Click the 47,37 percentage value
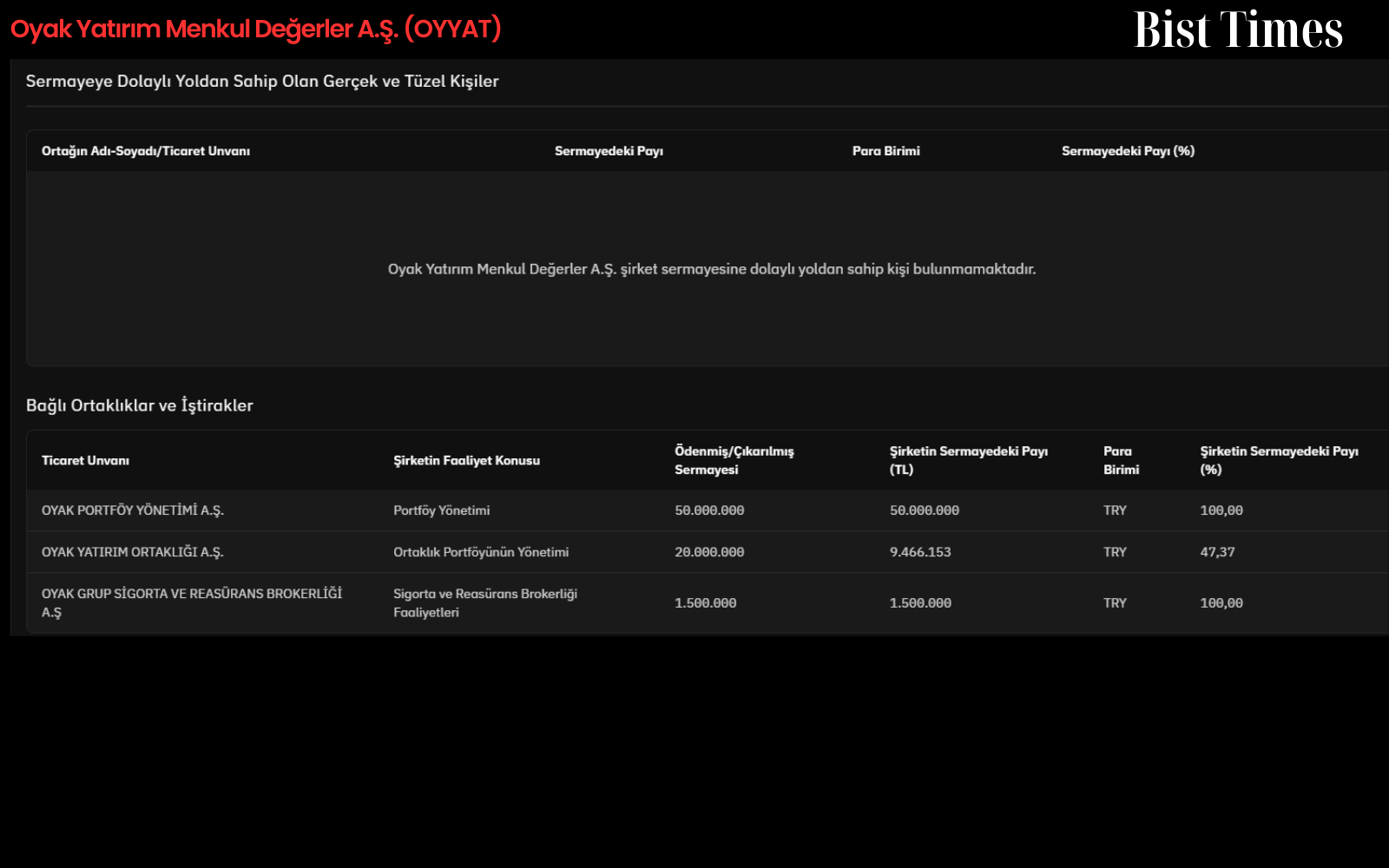The width and height of the screenshot is (1389, 868). (x=1217, y=552)
